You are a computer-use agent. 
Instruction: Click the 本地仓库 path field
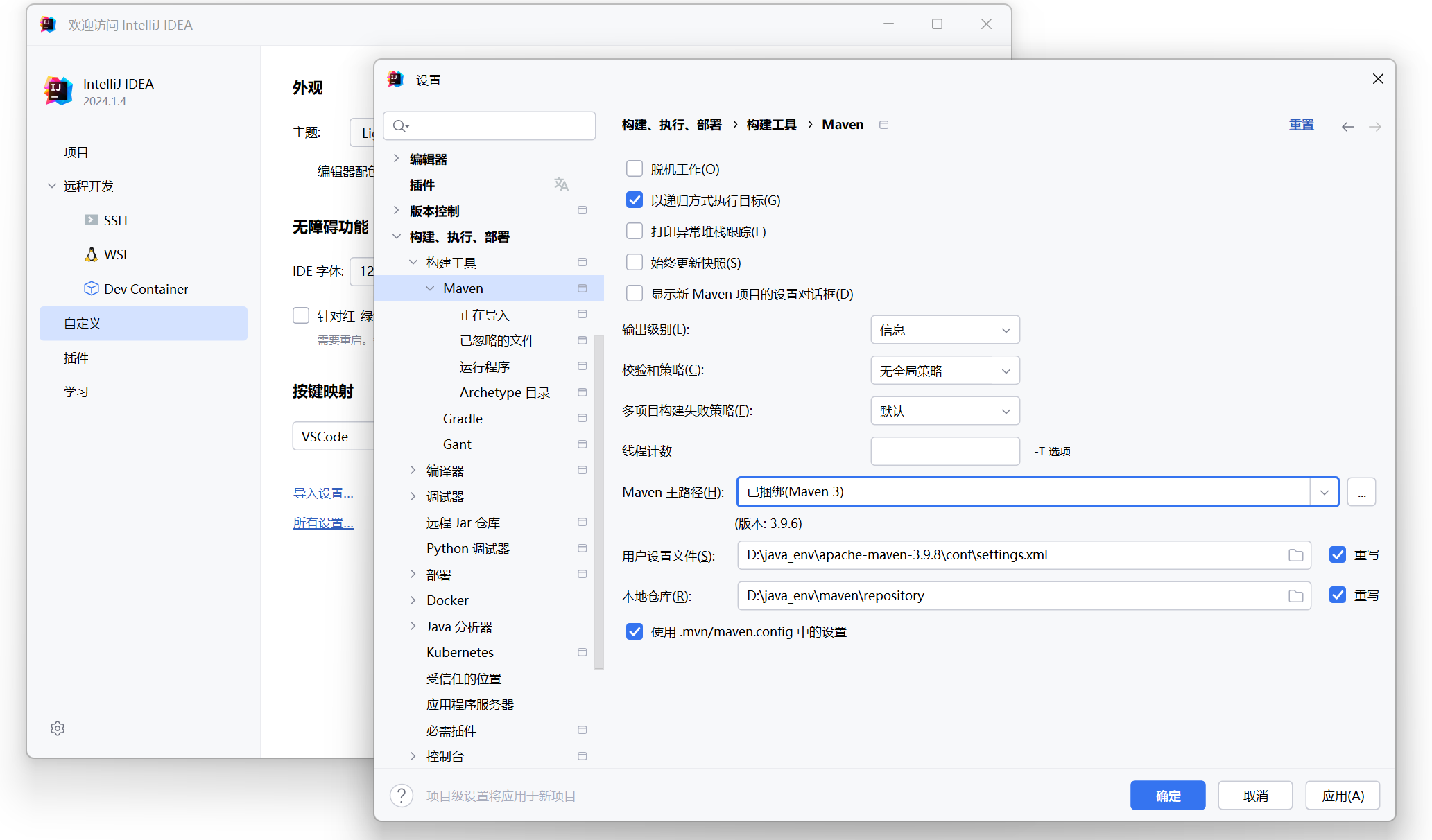[x=1024, y=596]
